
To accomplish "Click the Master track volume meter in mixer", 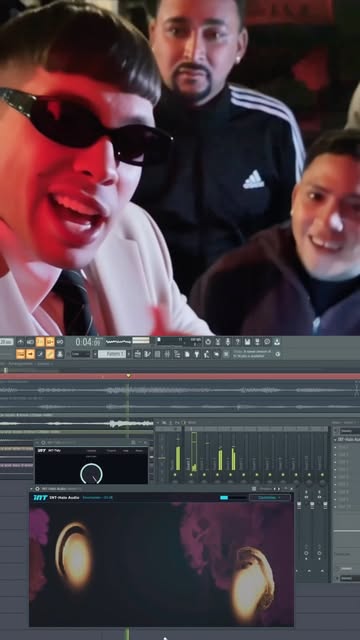I will [178, 458].
